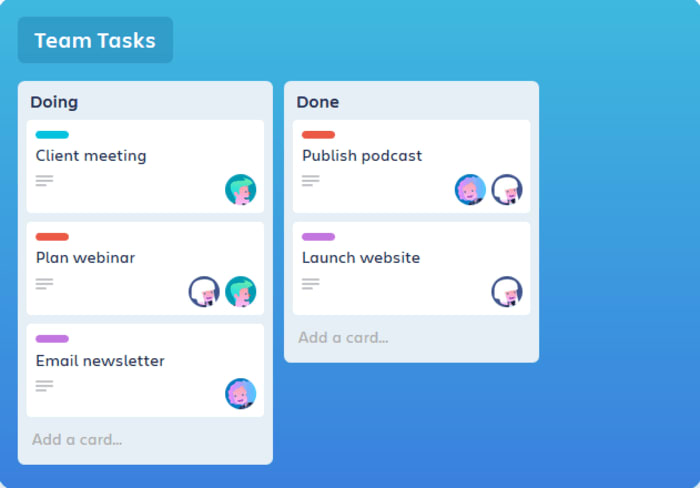
Task: Click the purple label on Launch website
Action: [x=318, y=237]
